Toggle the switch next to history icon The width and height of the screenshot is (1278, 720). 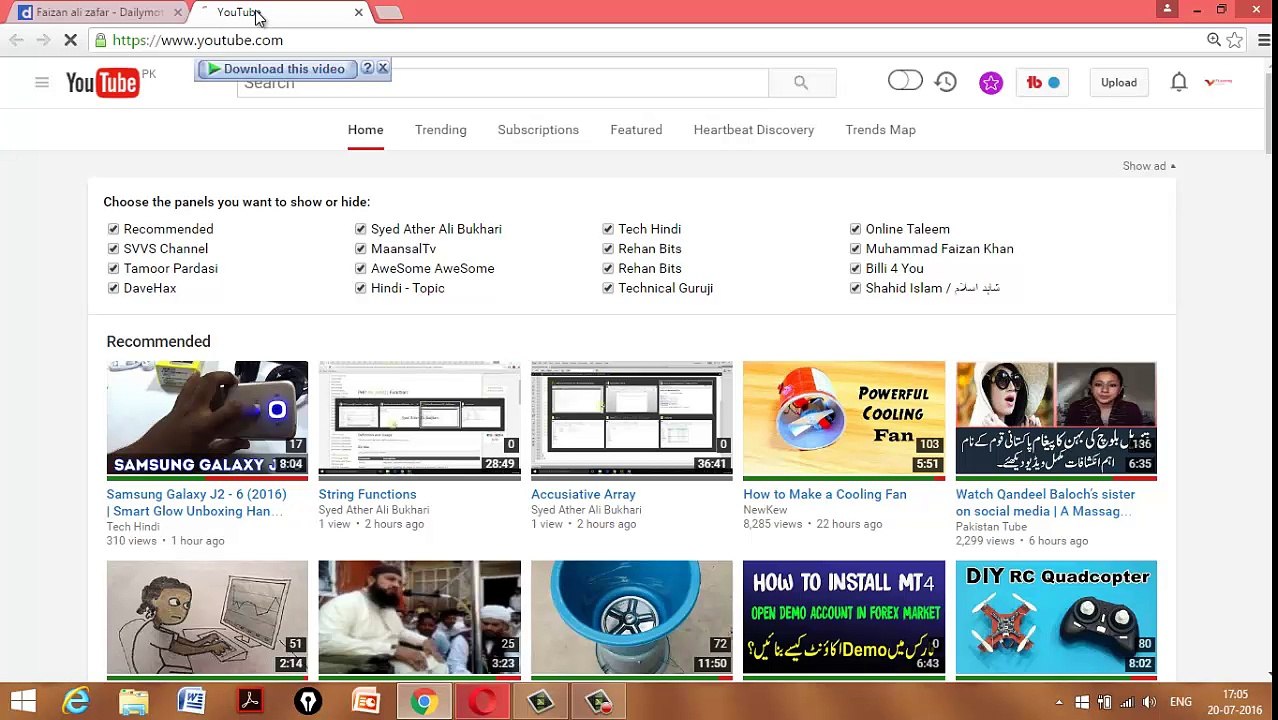click(x=905, y=81)
